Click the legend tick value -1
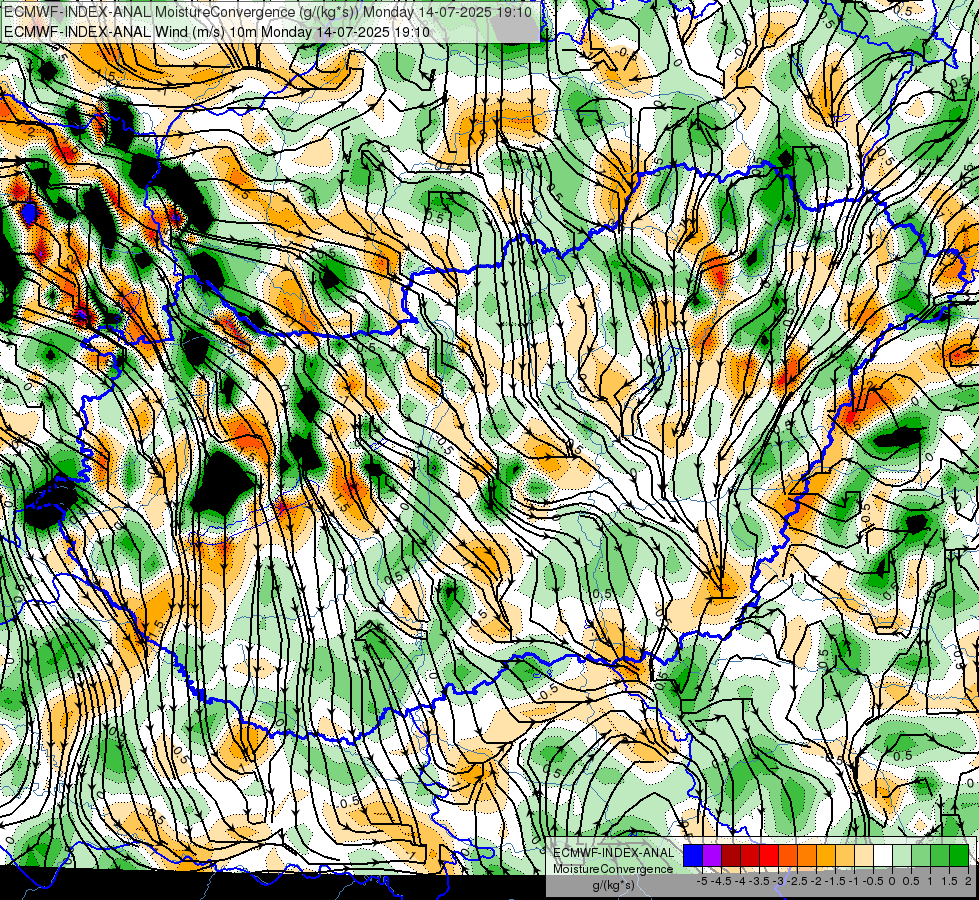This screenshot has height=900, width=979. [854, 881]
